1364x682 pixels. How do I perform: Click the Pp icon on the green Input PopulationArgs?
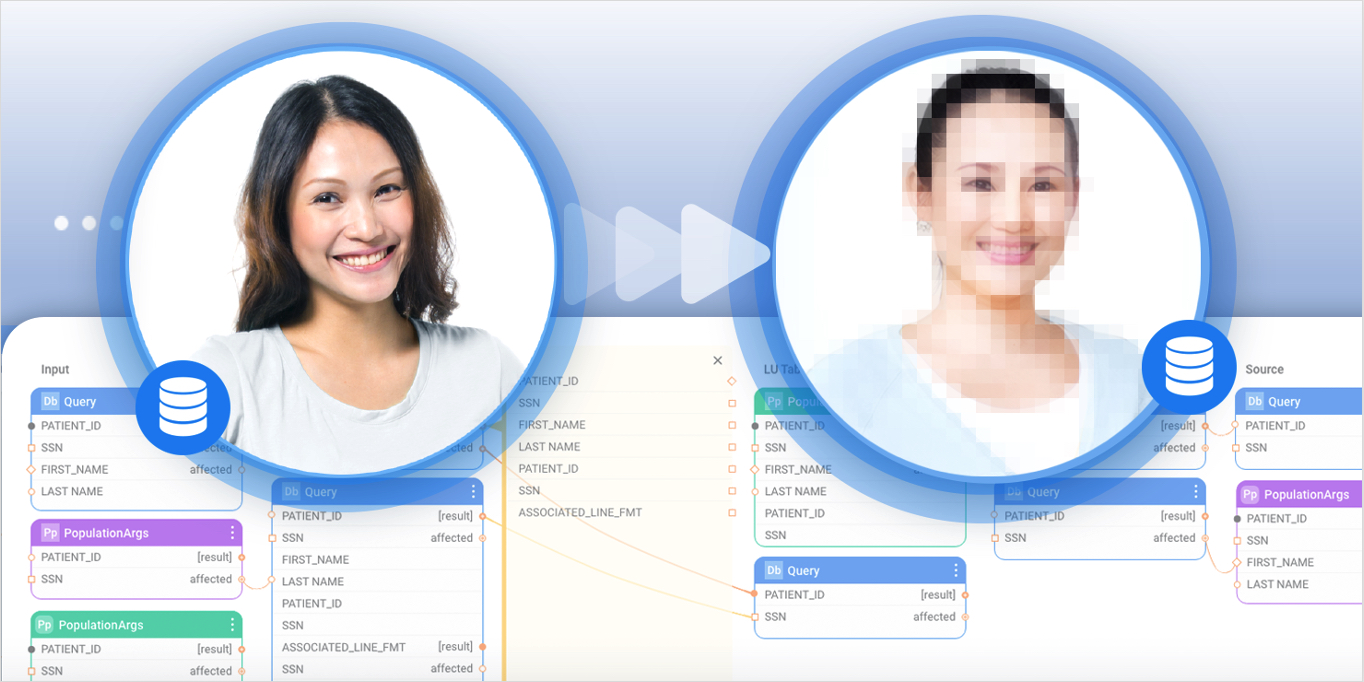coord(44,625)
